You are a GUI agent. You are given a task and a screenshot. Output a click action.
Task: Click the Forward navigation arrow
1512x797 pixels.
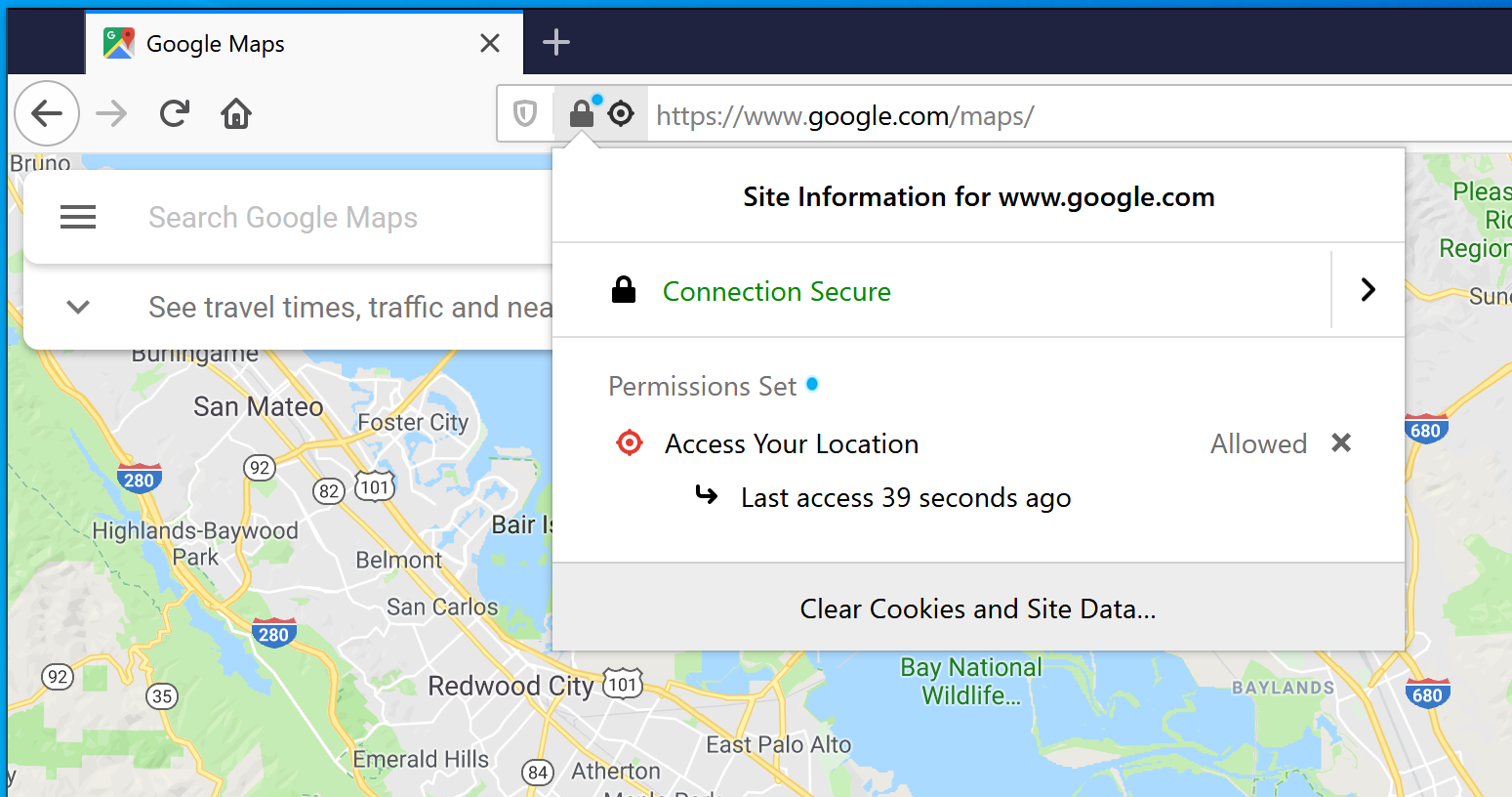click(x=111, y=114)
